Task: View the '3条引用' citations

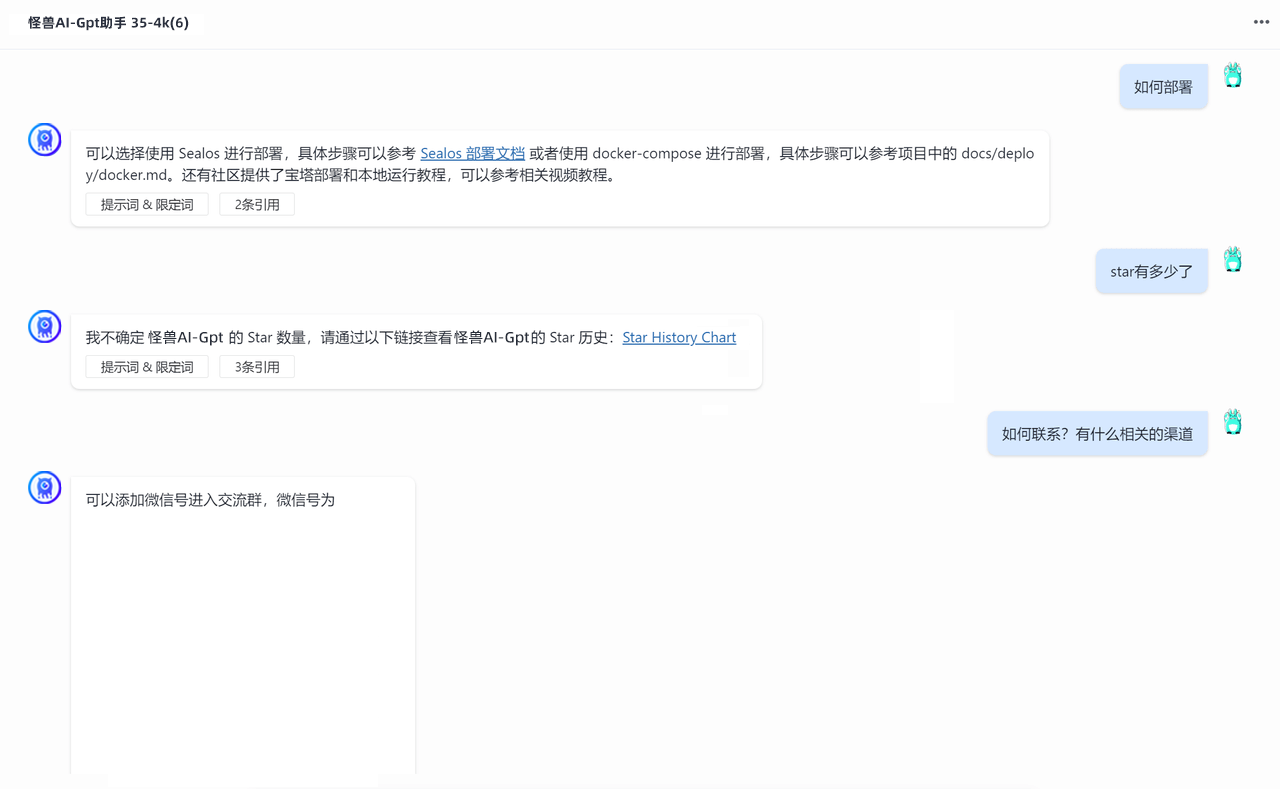Action: (x=257, y=367)
